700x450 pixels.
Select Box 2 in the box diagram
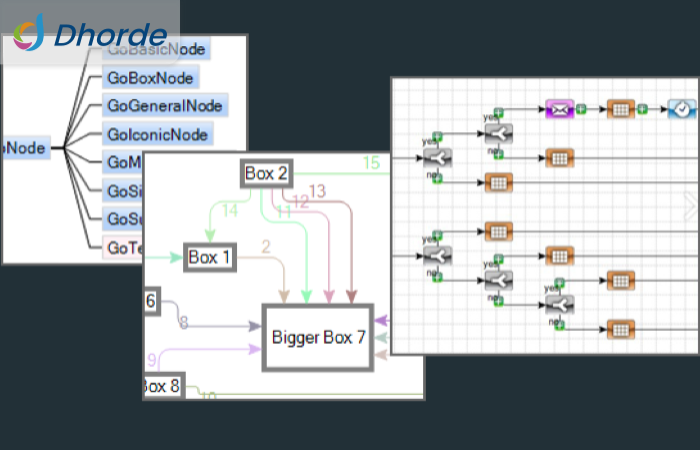[267, 173]
